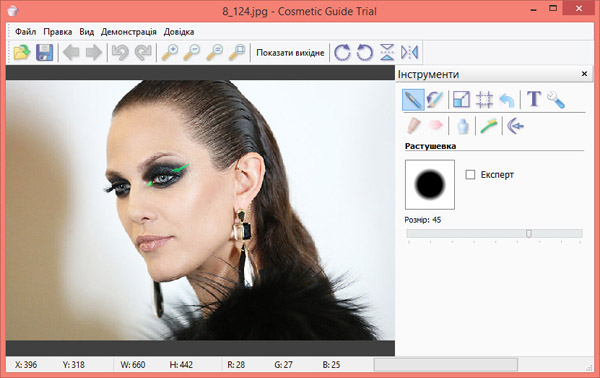Set actual size zoom with the magnifier
Screen dimensions: 600x378
pos(215,52)
